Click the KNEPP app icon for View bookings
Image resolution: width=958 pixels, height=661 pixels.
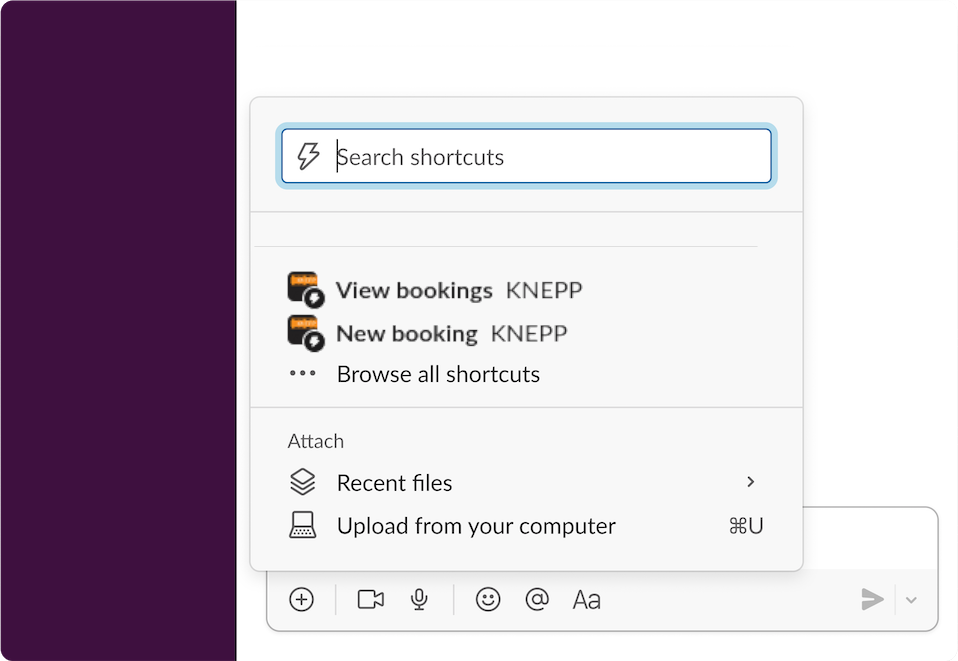click(303, 289)
